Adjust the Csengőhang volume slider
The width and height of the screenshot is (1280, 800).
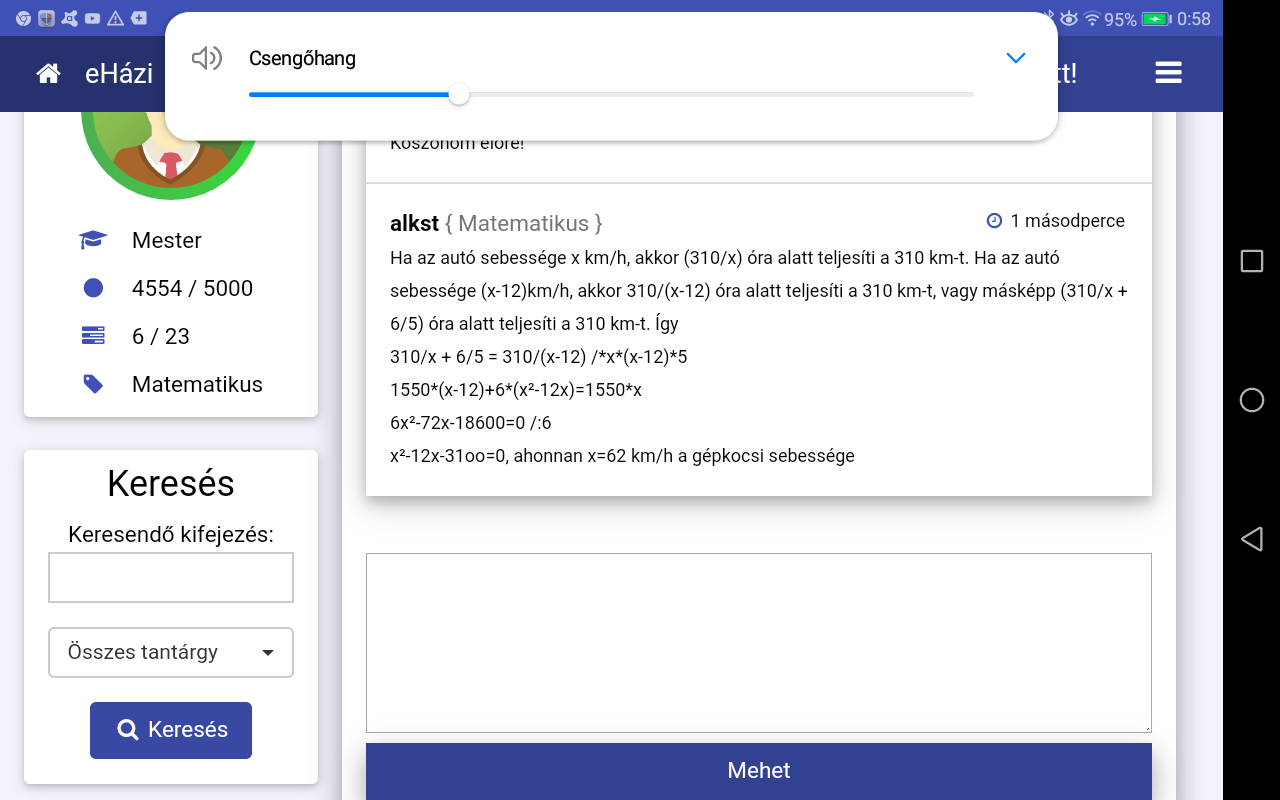tap(459, 95)
